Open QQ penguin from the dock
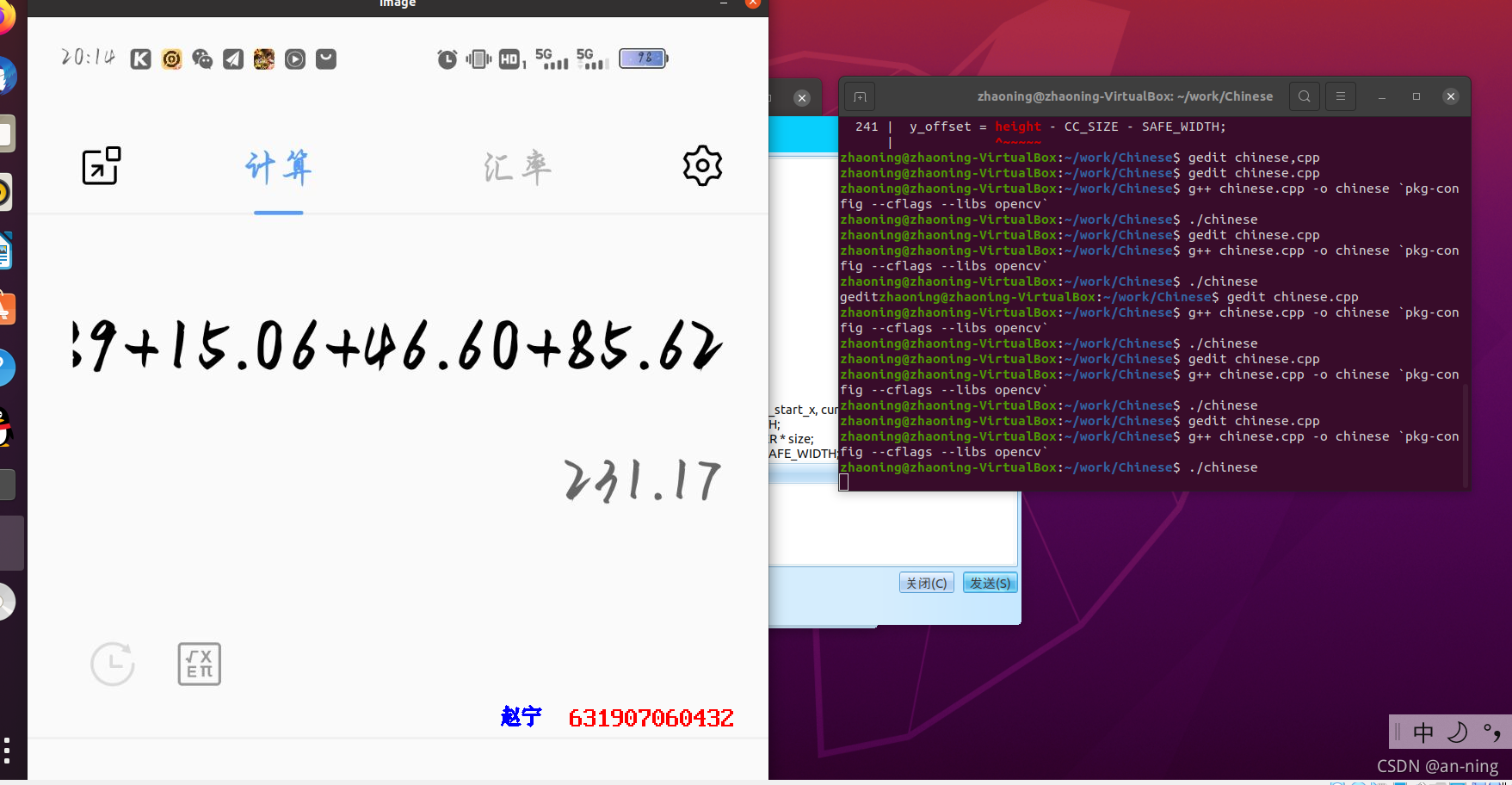The width and height of the screenshot is (1512, 785). (5, 426)
